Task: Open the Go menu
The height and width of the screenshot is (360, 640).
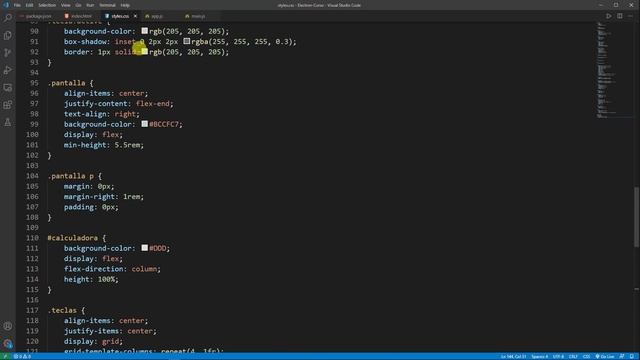Action: pos(78,5)
